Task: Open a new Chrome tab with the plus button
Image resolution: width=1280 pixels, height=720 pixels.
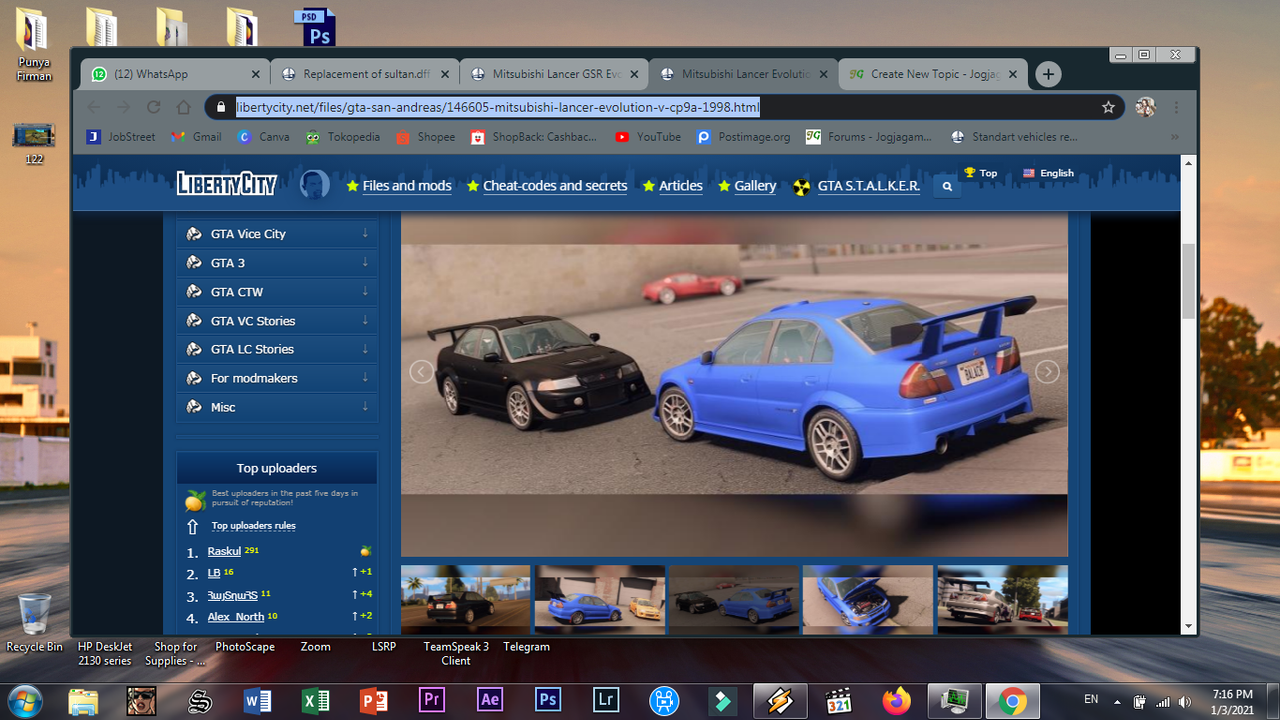Action: [x=1048, y=74]
